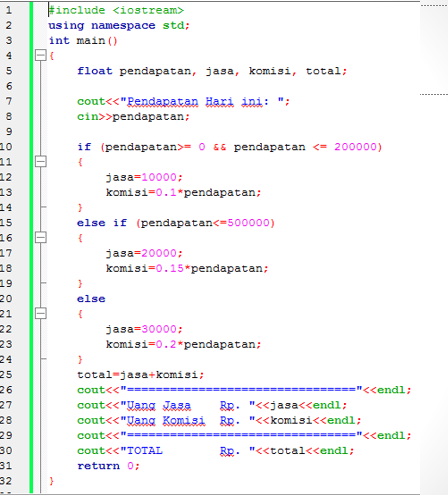Collapse the else block fold at line 21
Screen dimensions: 448x495
41,313
